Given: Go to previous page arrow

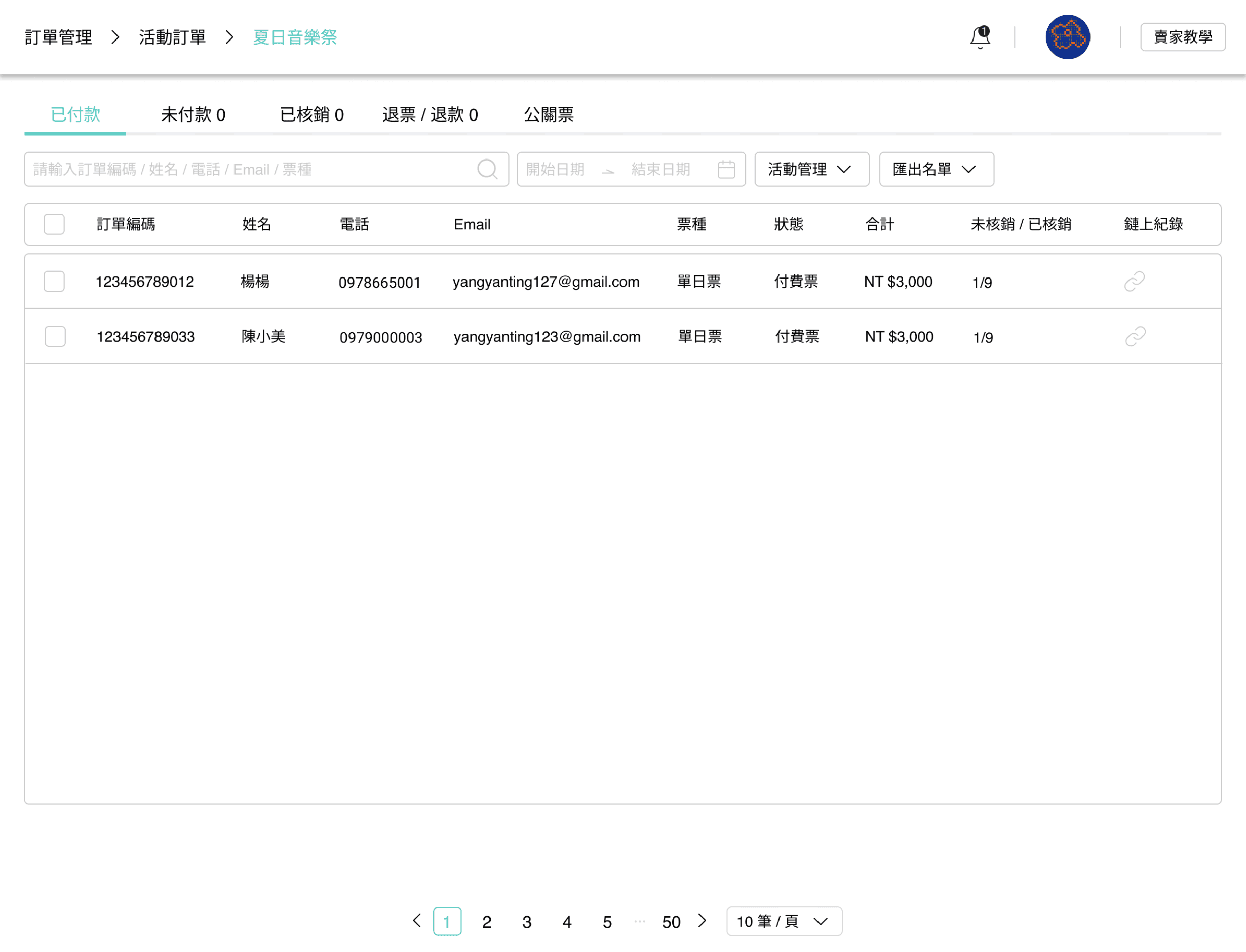Looking at the screenshot, I should (417, 921).
